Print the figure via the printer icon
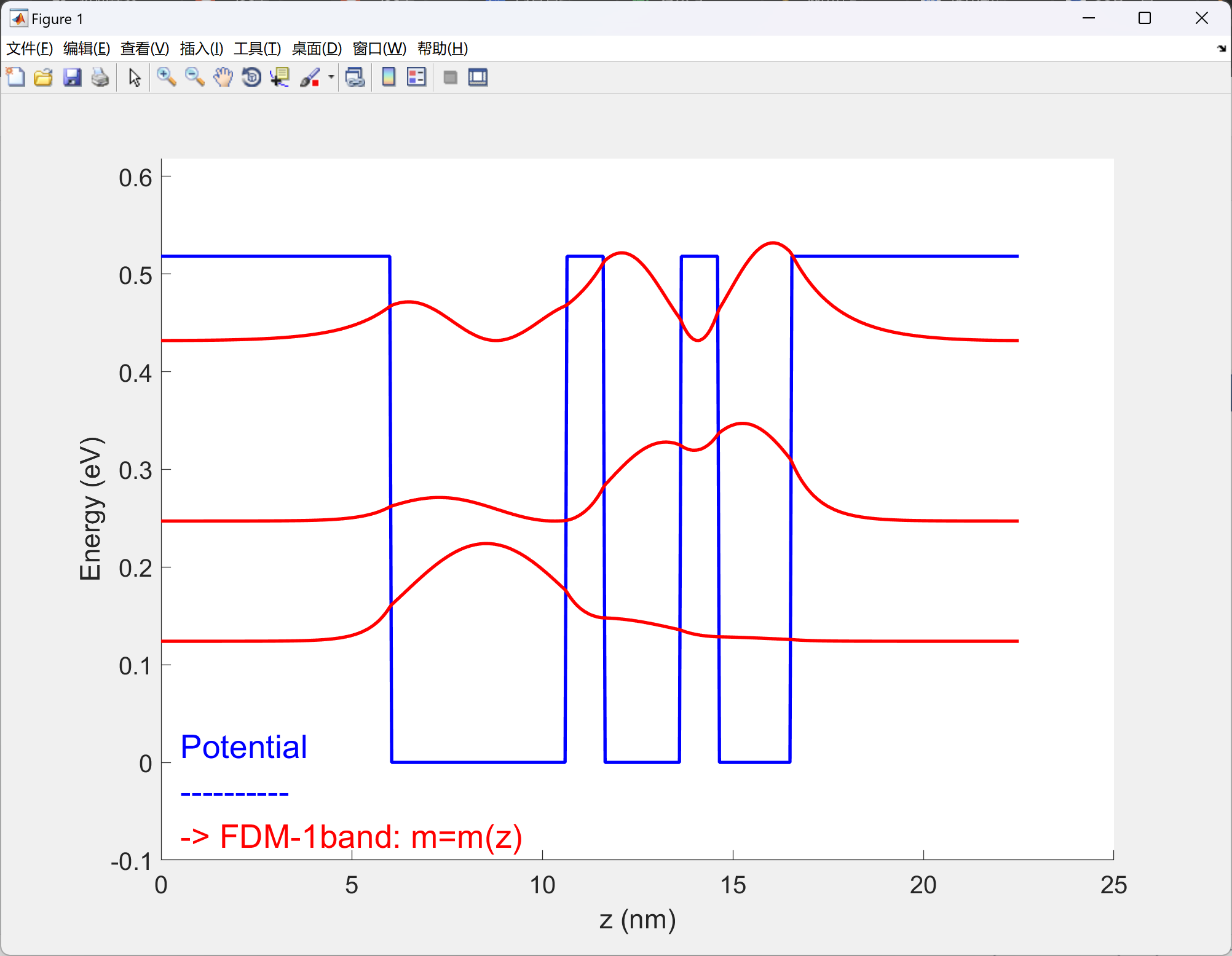This screenshot has height=956, width=1232. coord(100,77)
